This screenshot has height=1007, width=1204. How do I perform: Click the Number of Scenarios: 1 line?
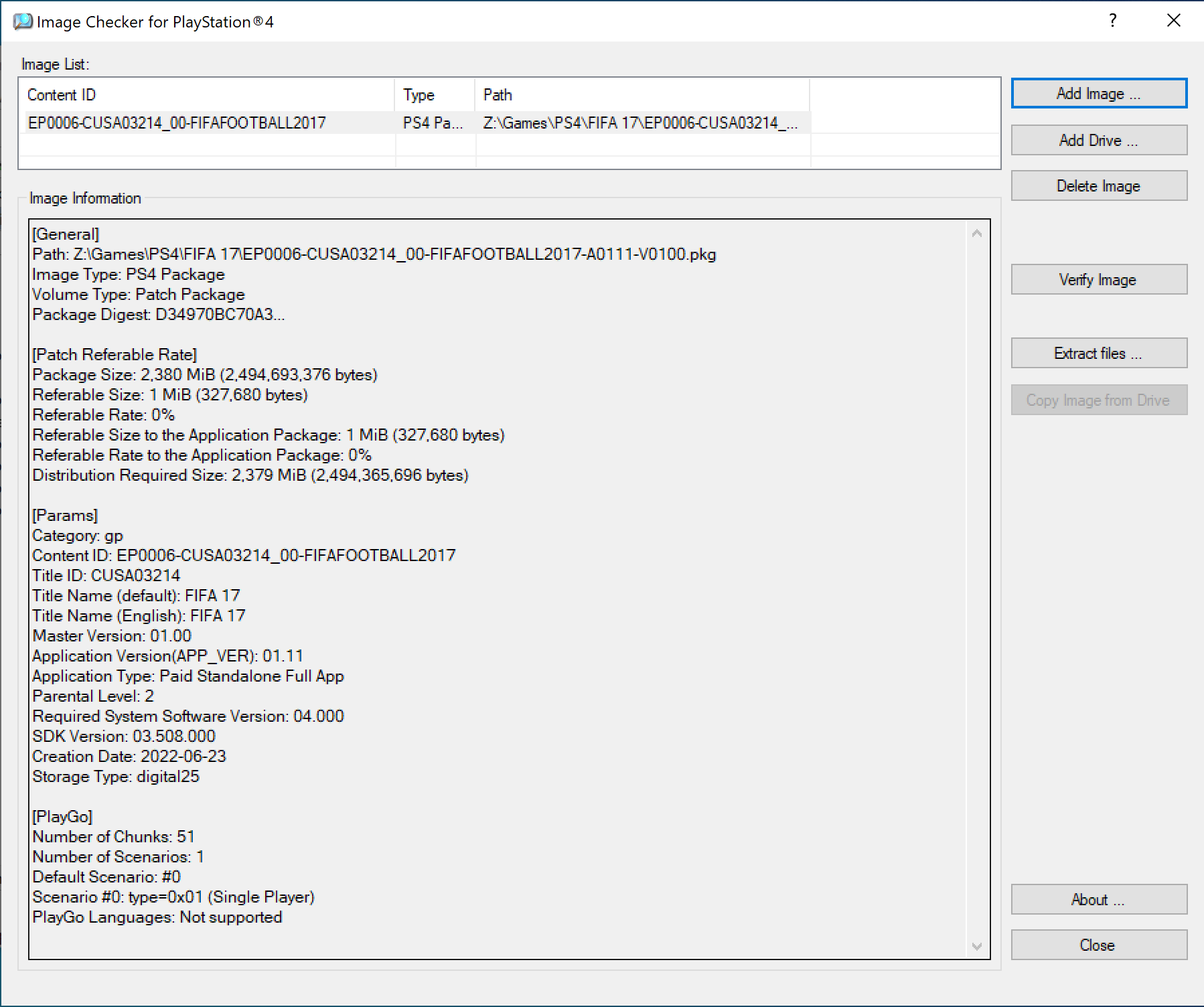[119, 856]
